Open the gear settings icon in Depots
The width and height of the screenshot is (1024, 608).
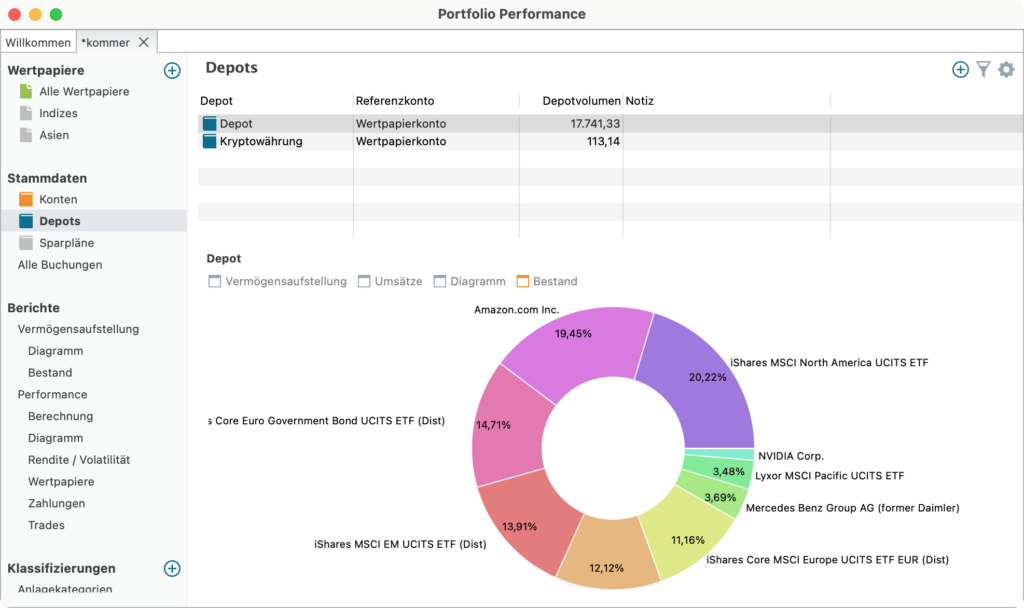1006,69
